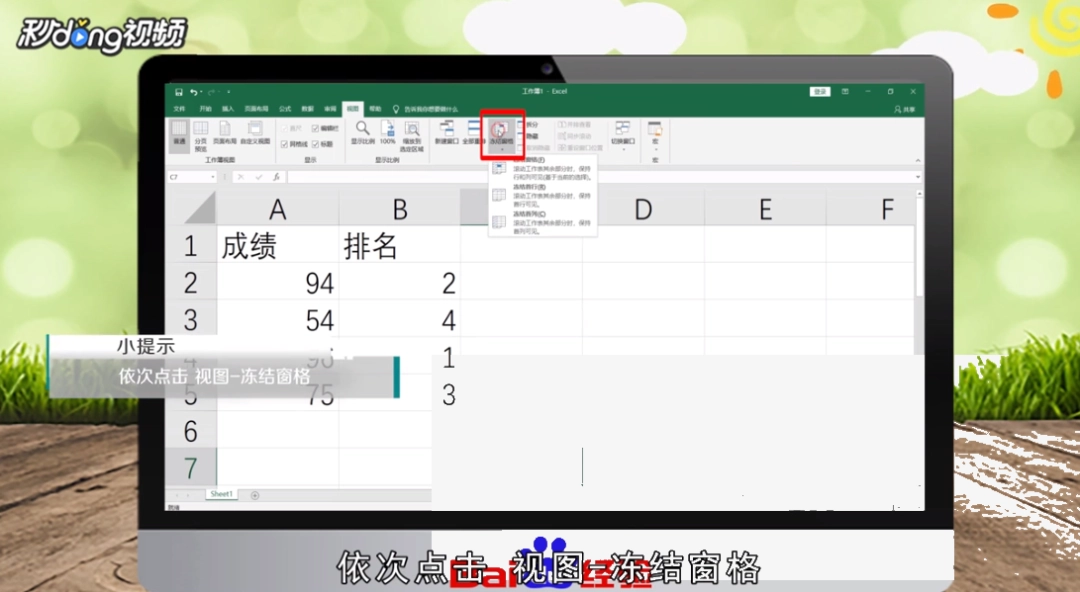Open the 宏 macros dropdown button
The width and height of the screenshot is (1080, 592).
(x=654, y=134)
